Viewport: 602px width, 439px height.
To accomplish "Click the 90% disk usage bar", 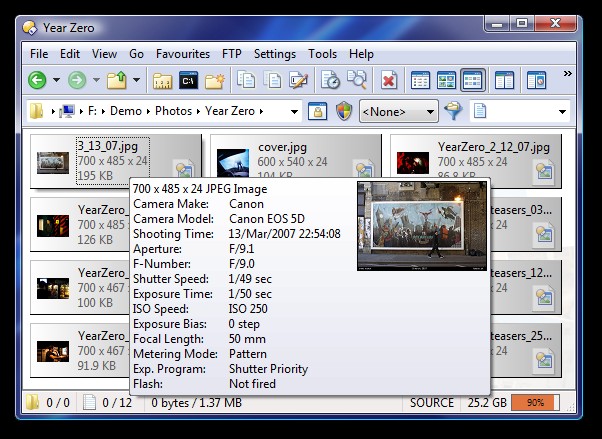I will click(x=535, y=403).
